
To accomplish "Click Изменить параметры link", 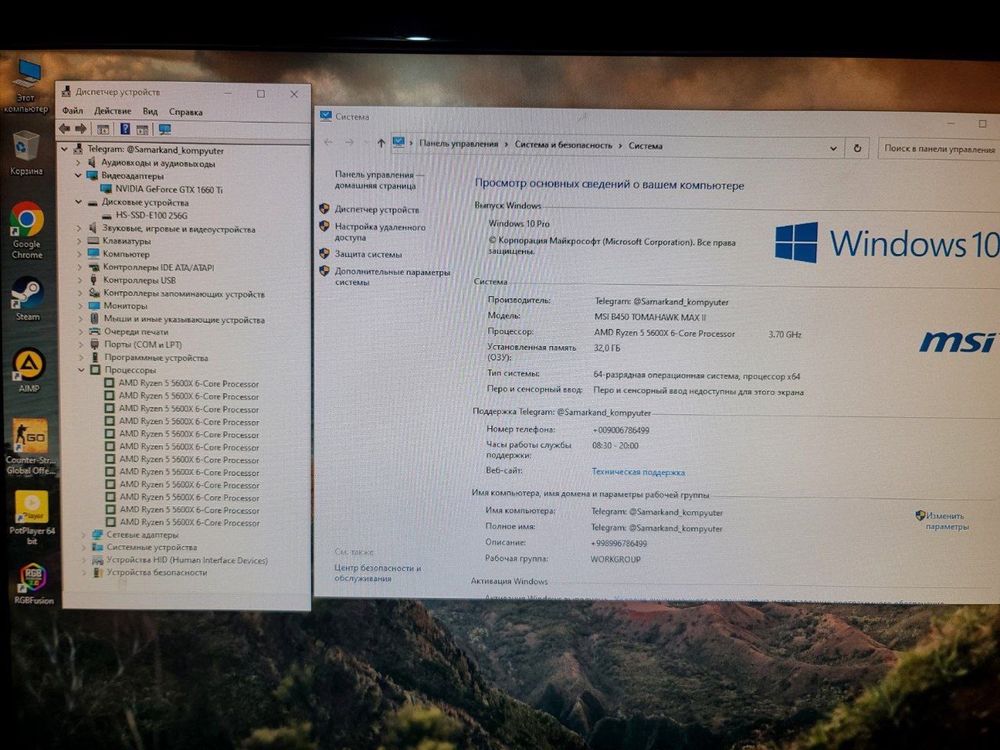I will 946,521.
